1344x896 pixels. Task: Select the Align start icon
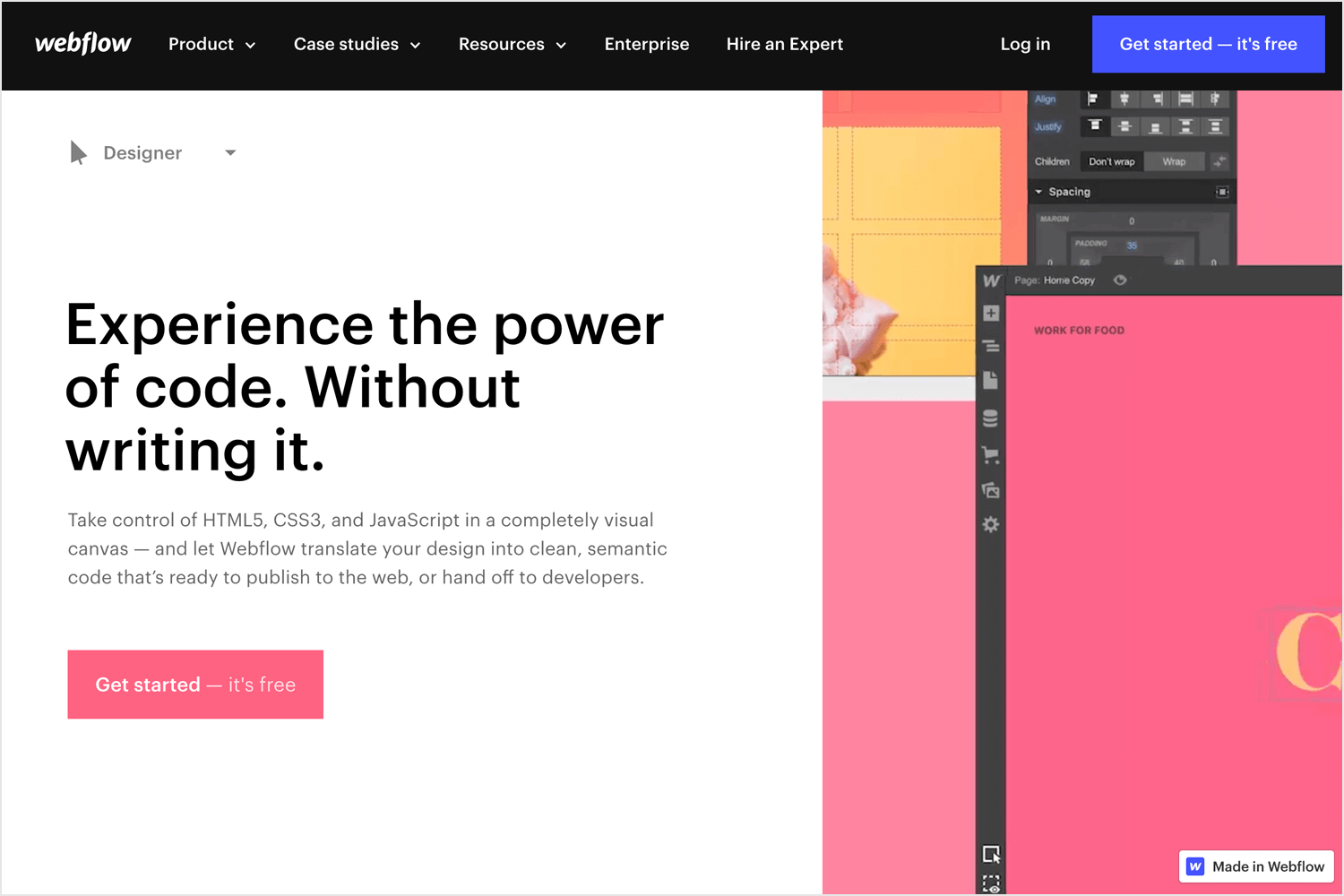(1093, 99)
